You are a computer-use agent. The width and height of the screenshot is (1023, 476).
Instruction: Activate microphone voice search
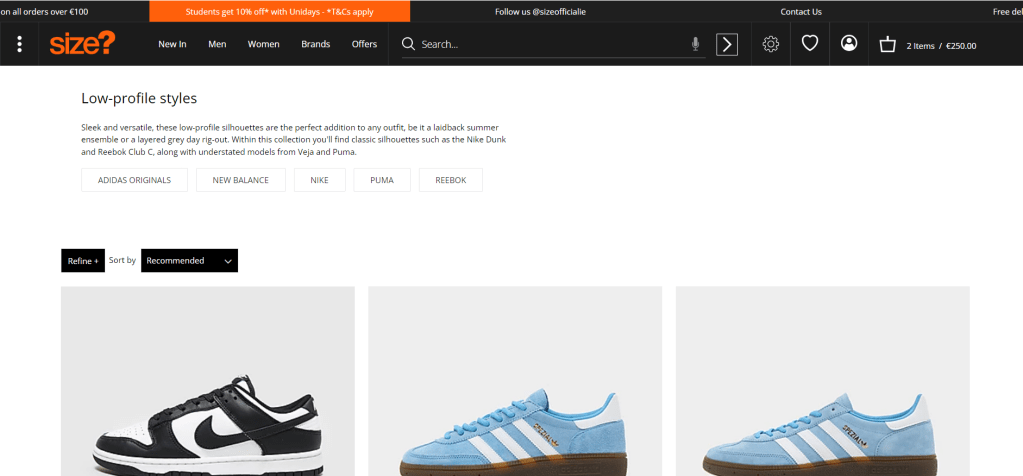(x=695, y=44)
